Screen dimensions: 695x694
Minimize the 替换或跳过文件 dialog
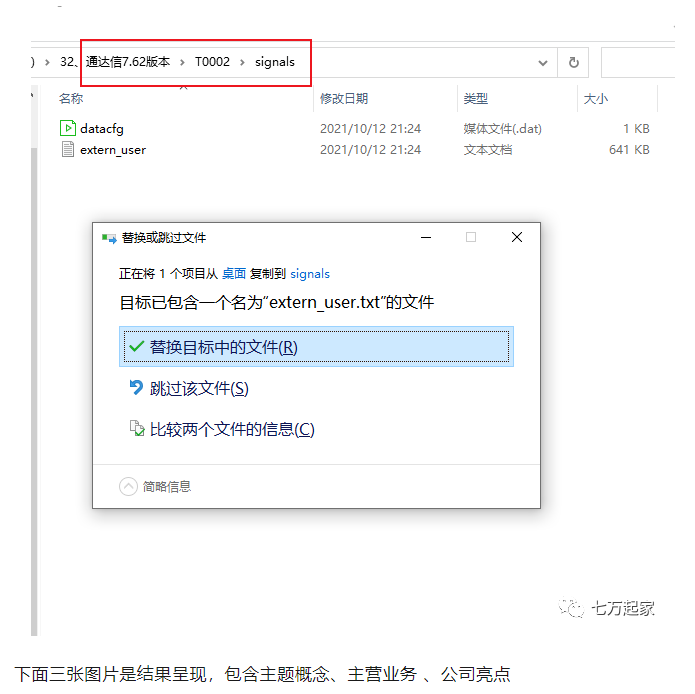click(426, 238)
